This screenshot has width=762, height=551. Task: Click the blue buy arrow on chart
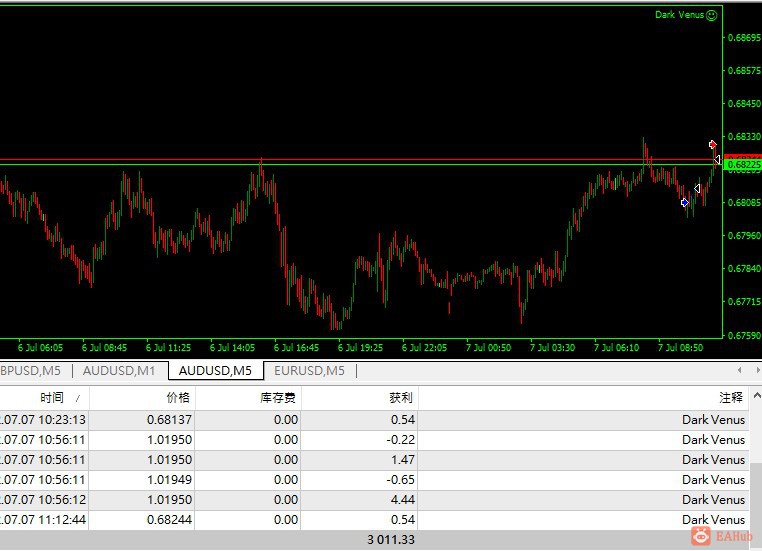click(685, 202)
